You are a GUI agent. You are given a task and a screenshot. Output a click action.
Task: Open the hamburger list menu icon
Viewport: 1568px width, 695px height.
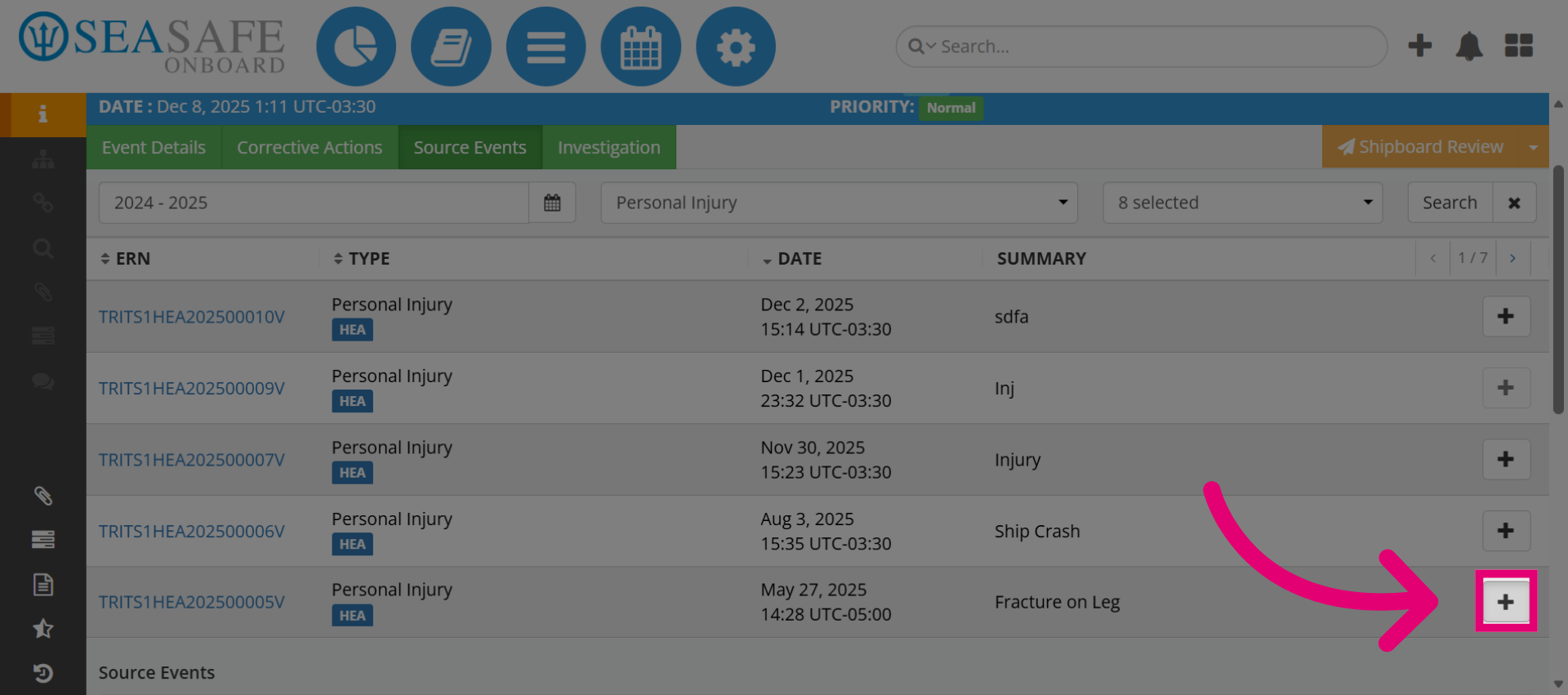coord(546,47)
